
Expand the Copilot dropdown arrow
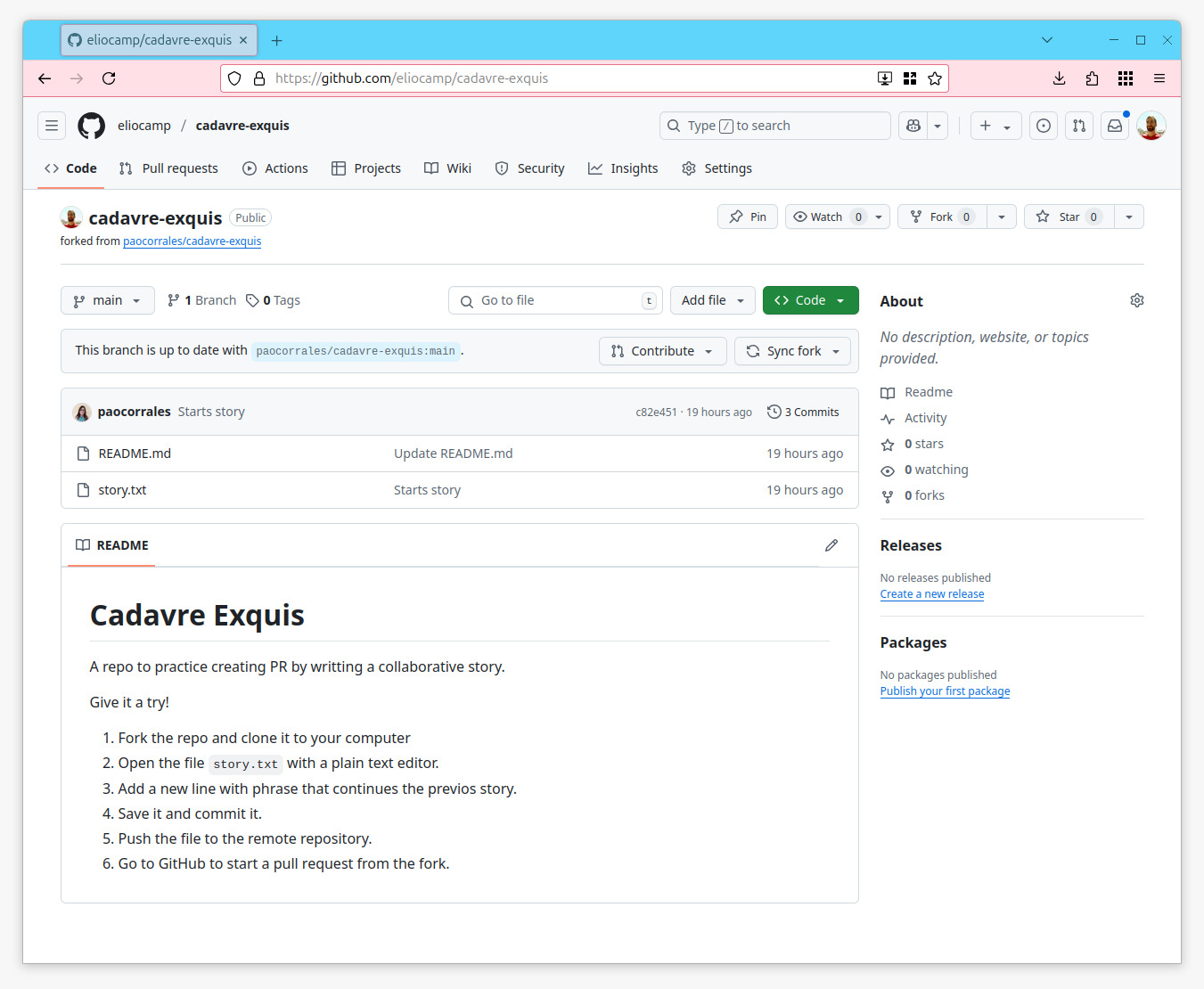click(938, 126)
